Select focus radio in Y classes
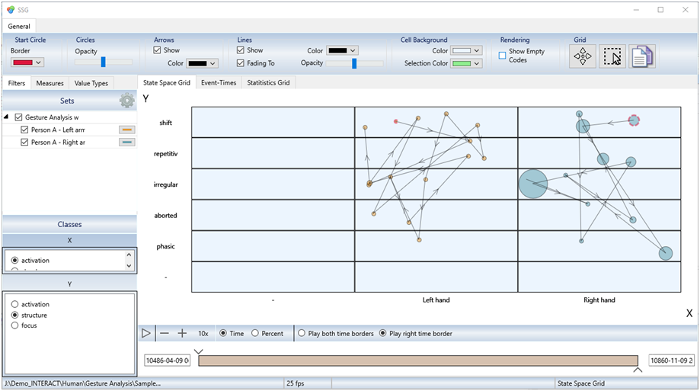 coord(15,325)
